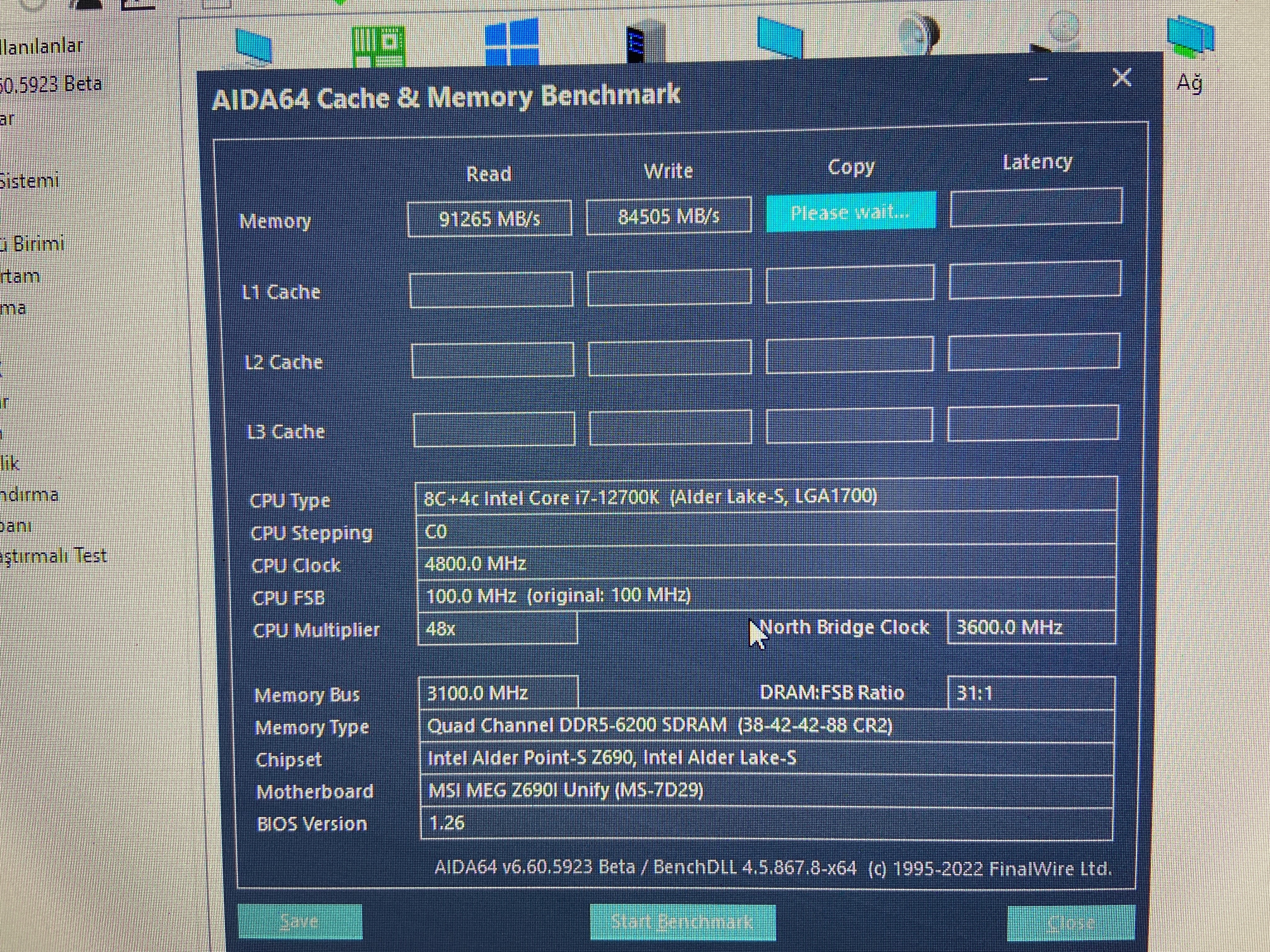Click the AIDA64 v6.60.5923 Beta footer text

click(x=773, y=868)
